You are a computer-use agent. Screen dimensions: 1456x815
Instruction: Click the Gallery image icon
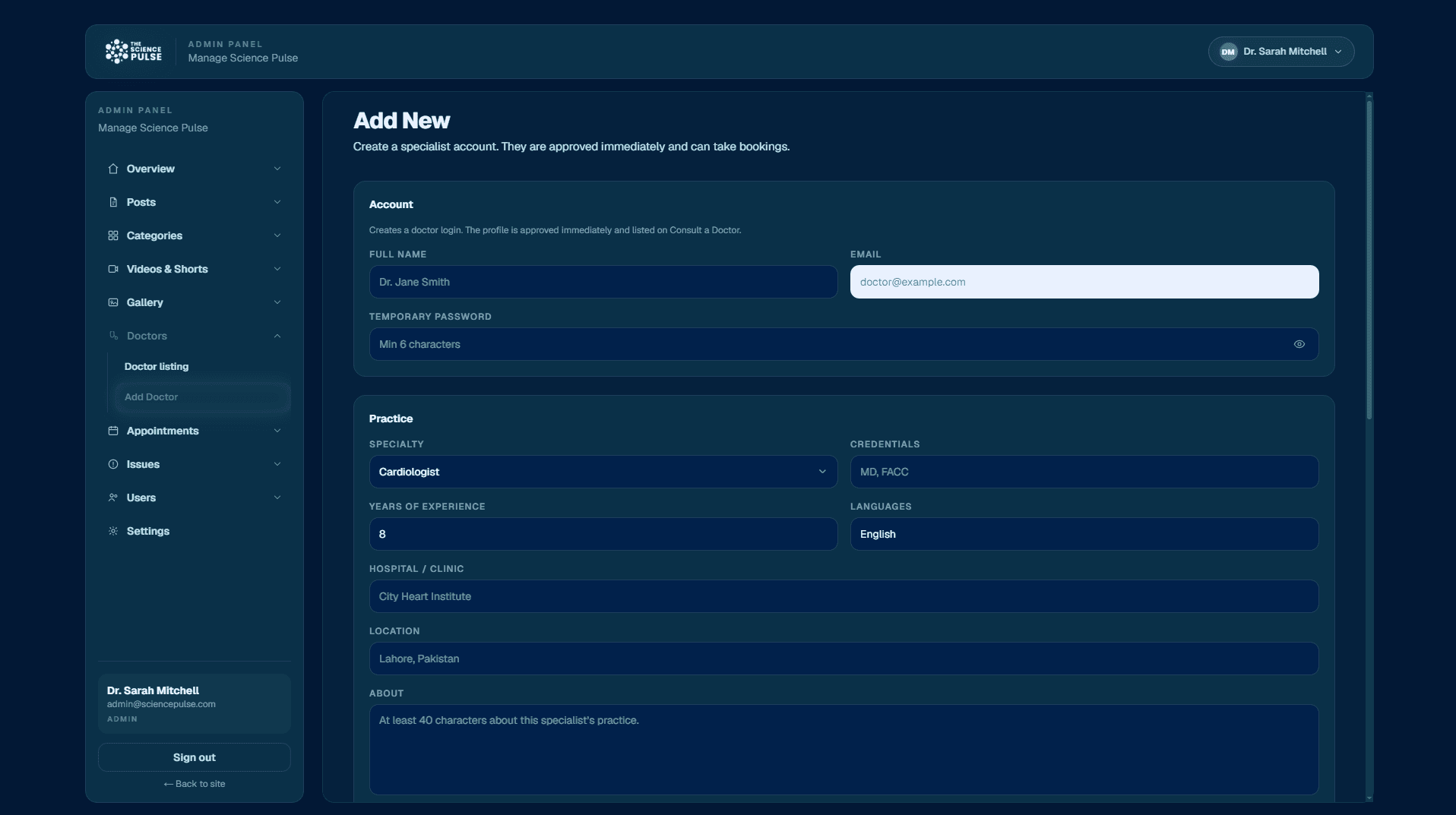pyautogui.click(x=113, y=302)
